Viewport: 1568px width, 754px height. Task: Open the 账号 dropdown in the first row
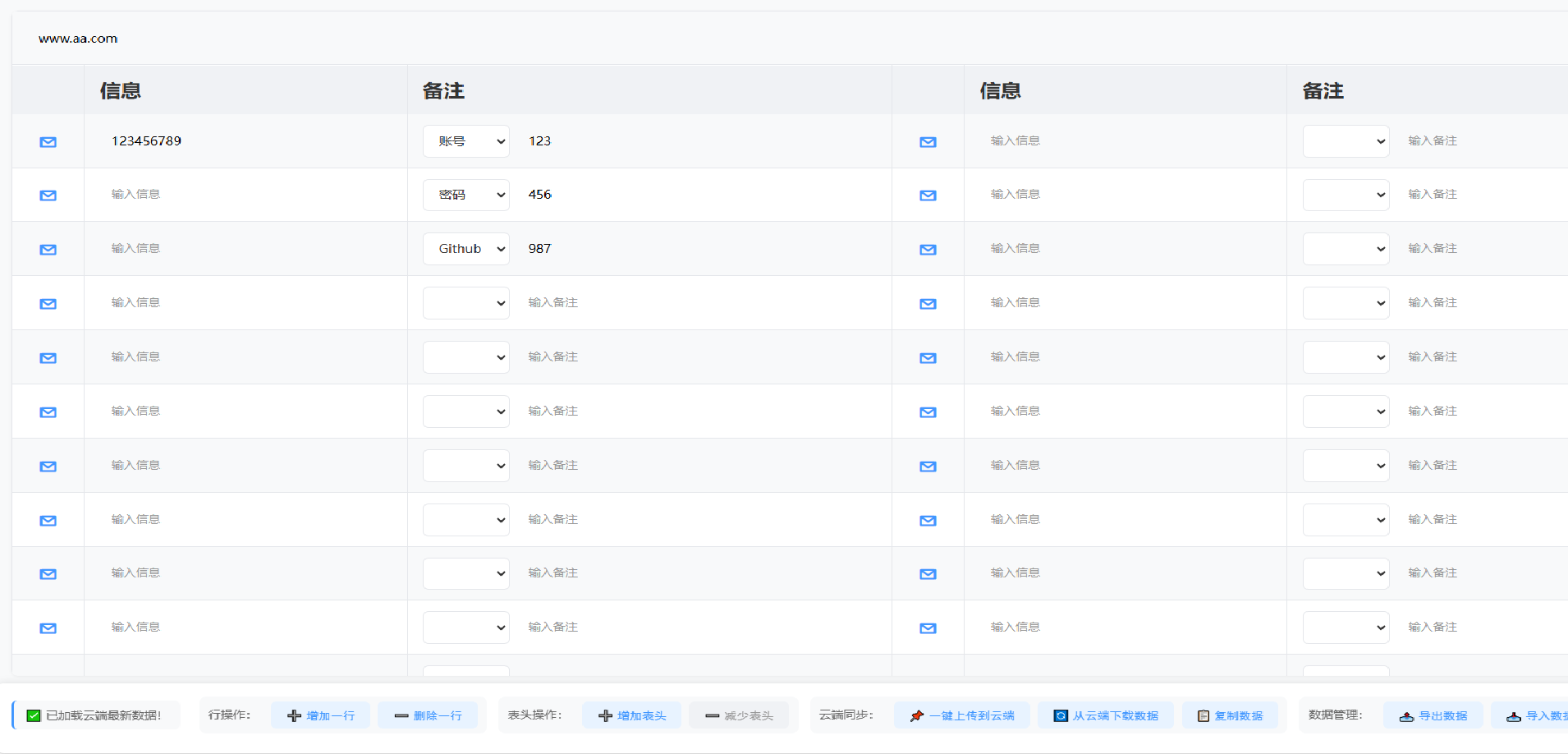point(466,141)
